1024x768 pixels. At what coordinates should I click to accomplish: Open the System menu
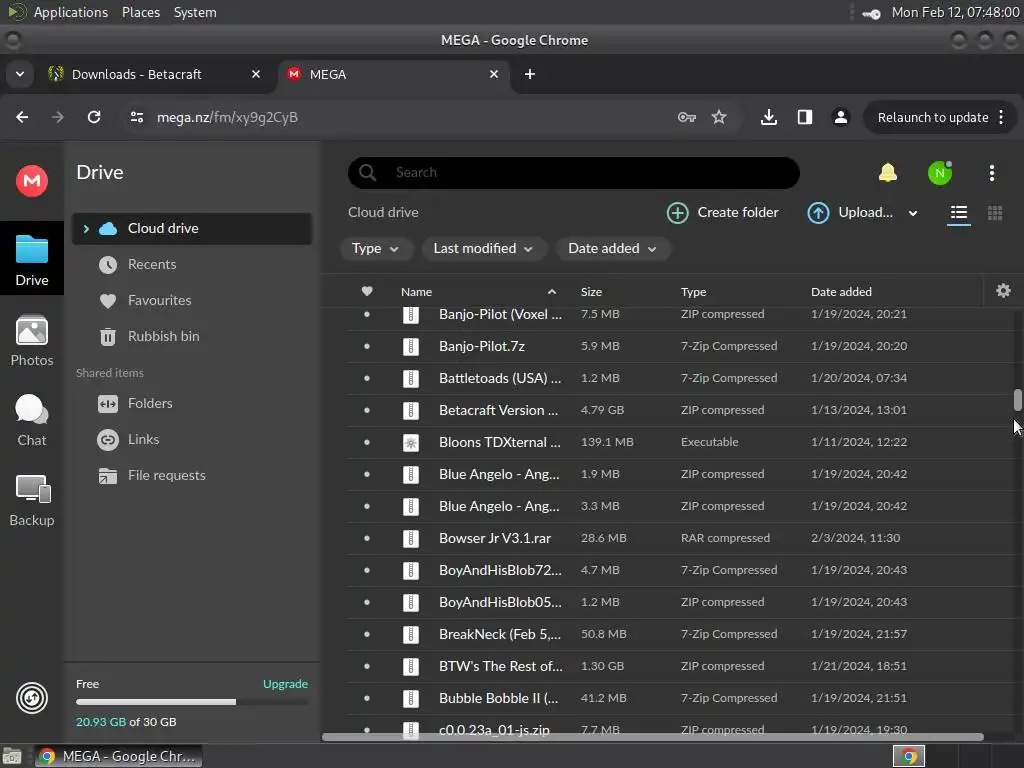[195, 12]
